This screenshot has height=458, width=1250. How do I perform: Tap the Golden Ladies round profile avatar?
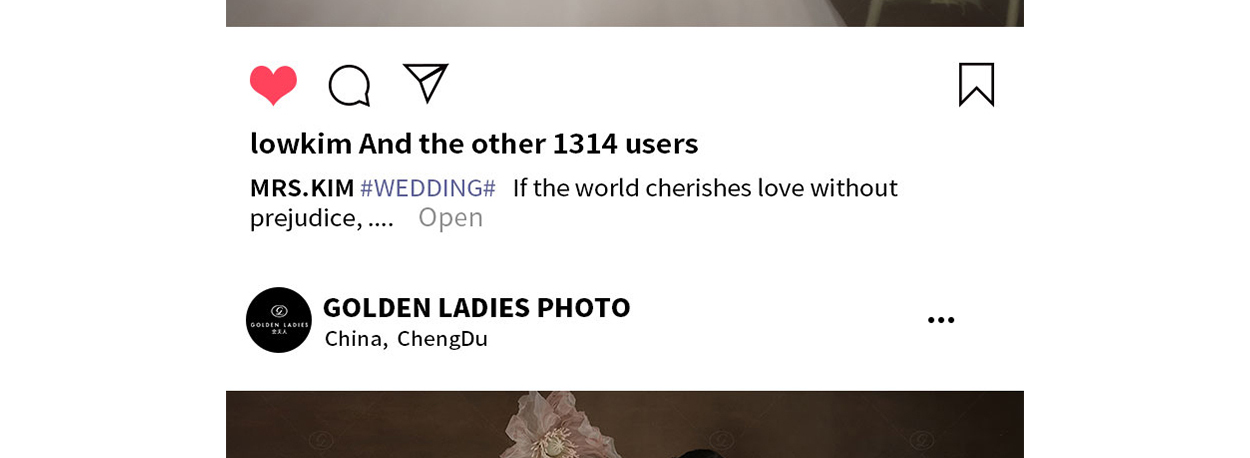(279, 320)
